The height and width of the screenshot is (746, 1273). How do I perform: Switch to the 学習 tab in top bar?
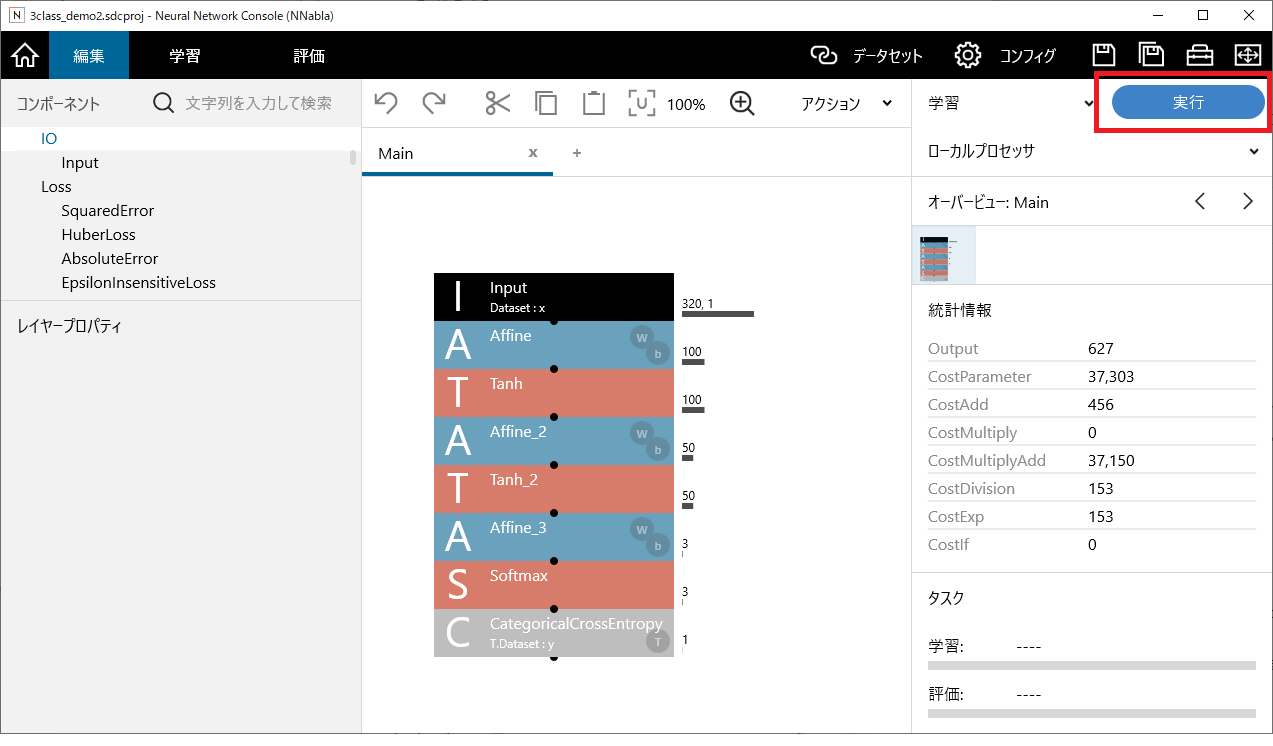point(184,56)
